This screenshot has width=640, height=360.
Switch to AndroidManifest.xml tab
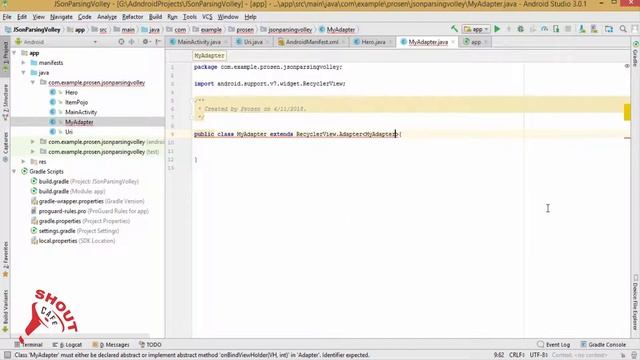312,42
